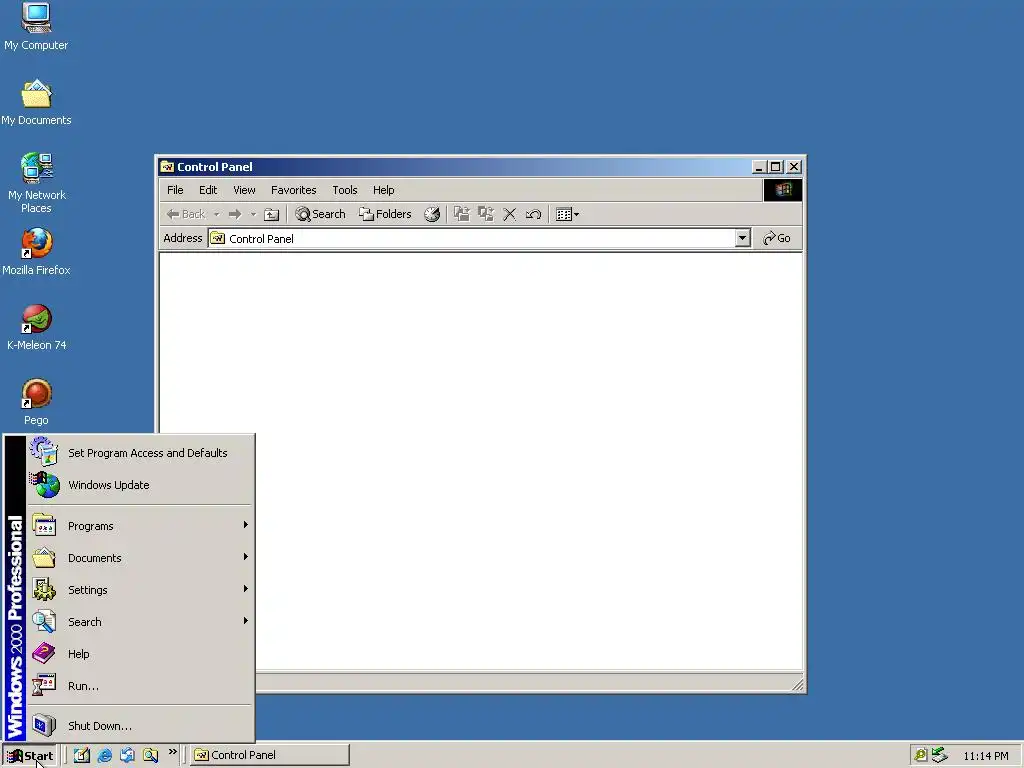This screenshot has height=768, width=1024.
Task: Select Pego desktop shortcut
Action: (36, 402)
